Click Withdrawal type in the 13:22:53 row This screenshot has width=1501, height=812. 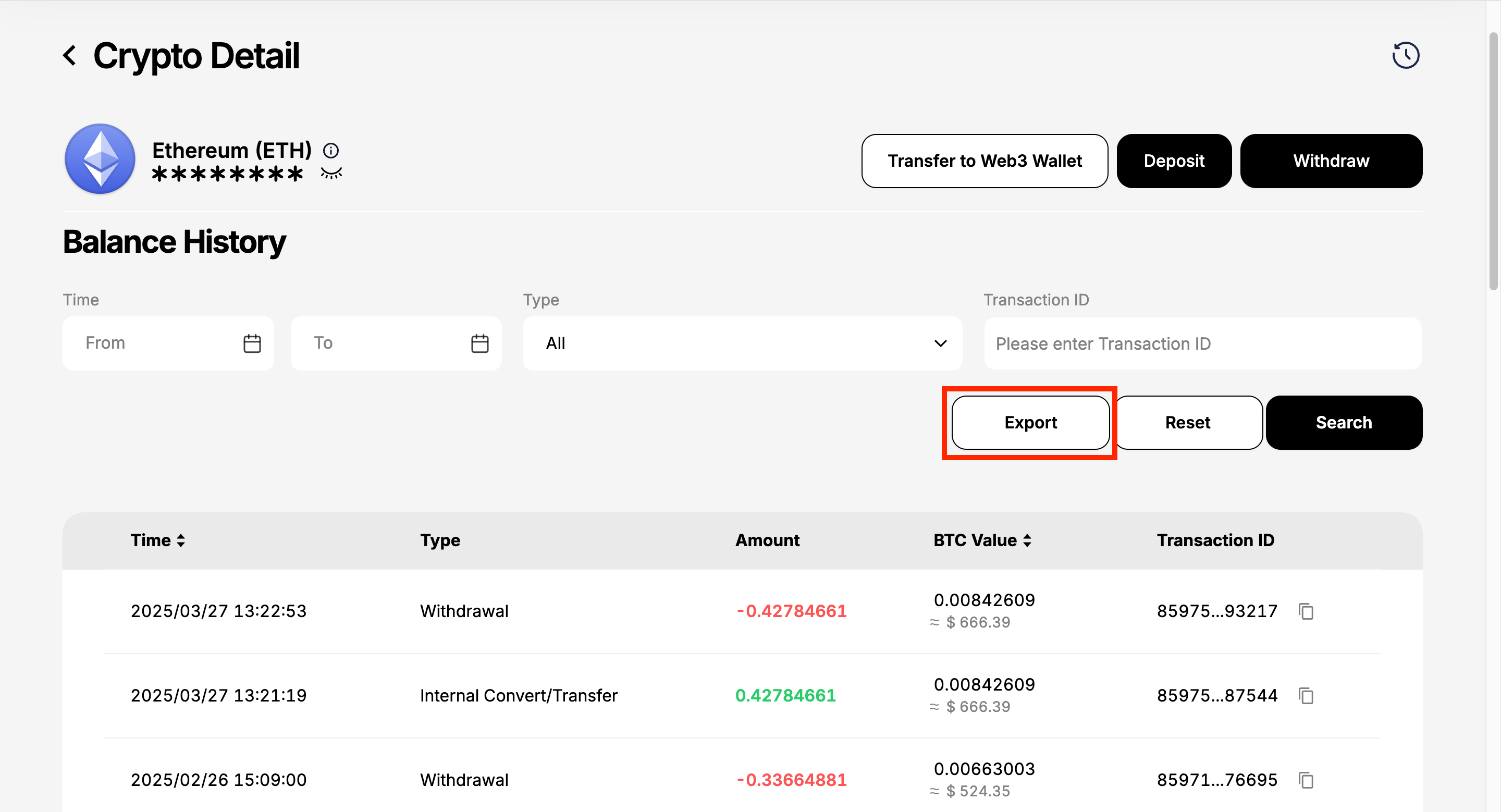pyautogui.click(x=464, y=612)
